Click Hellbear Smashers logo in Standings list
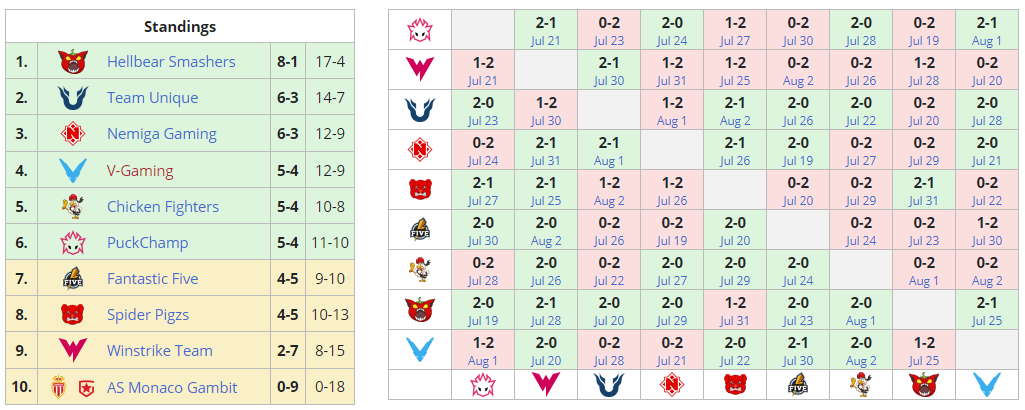 tap(70, 61)
